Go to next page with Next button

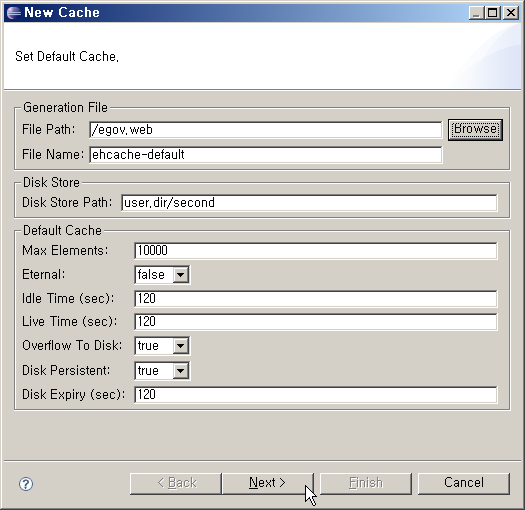[267, 483]
